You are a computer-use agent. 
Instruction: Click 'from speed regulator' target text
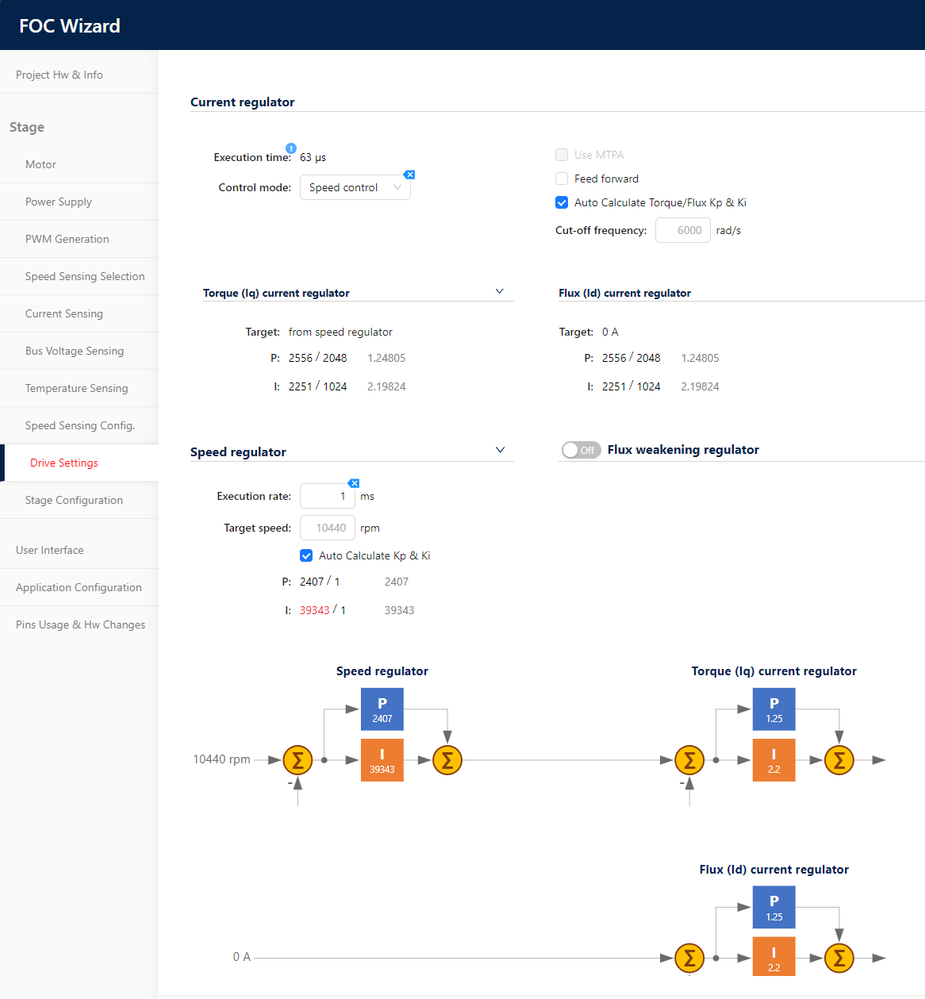(340, 332)
